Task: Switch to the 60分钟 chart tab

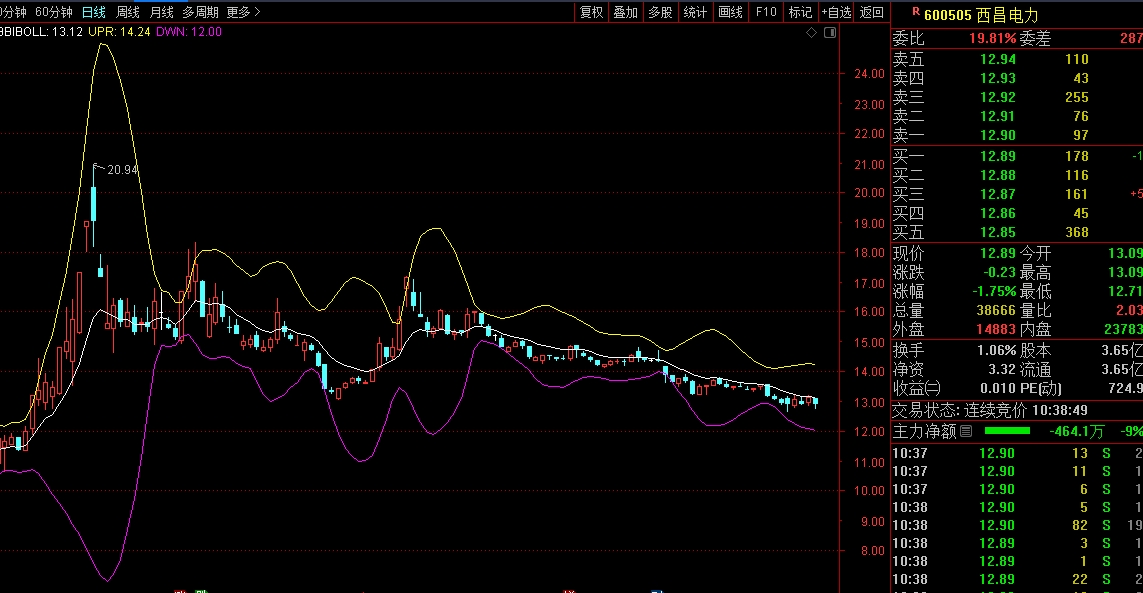Action: tap(53, 12)
